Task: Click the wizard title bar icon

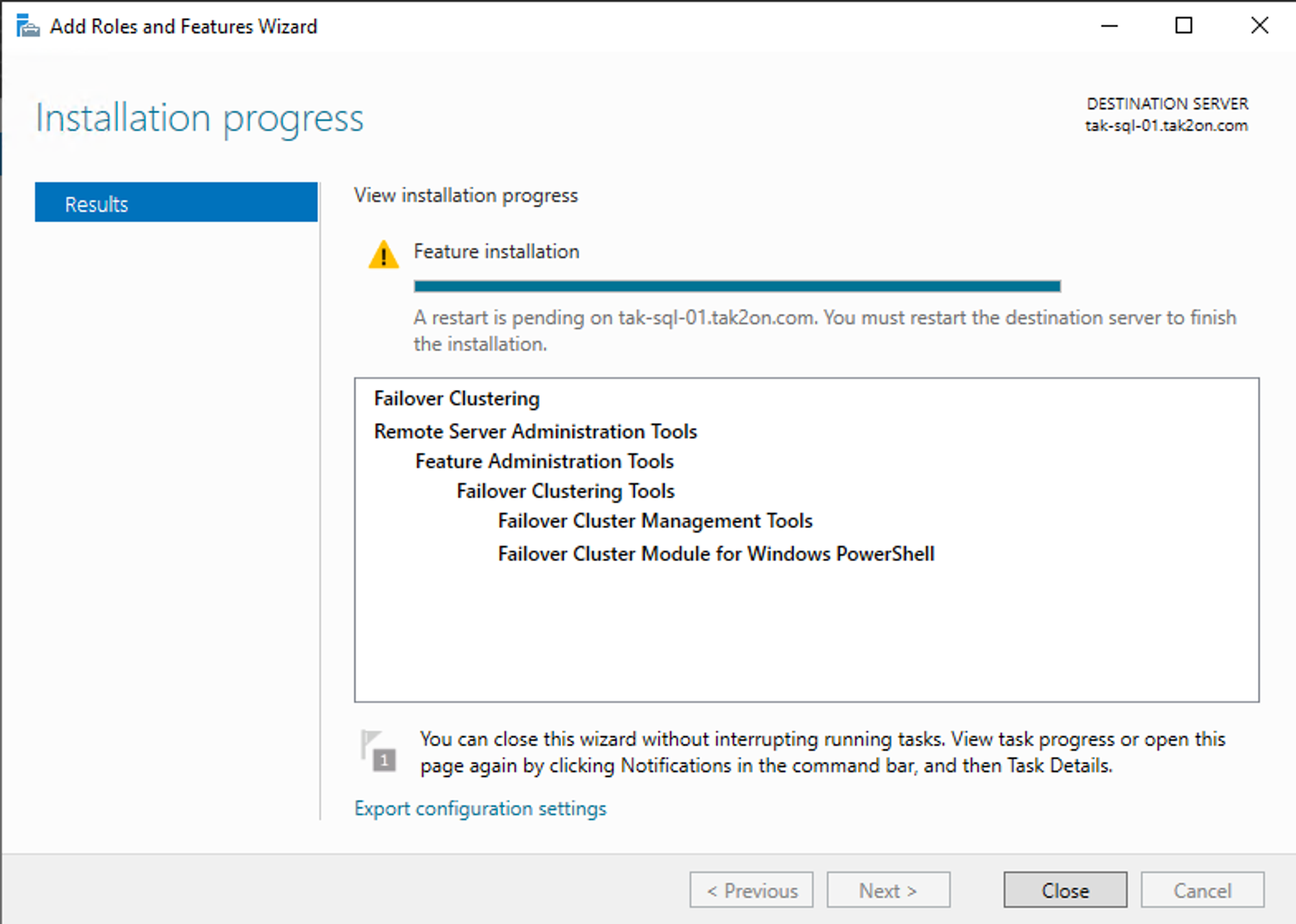Action: pos(27,27)
